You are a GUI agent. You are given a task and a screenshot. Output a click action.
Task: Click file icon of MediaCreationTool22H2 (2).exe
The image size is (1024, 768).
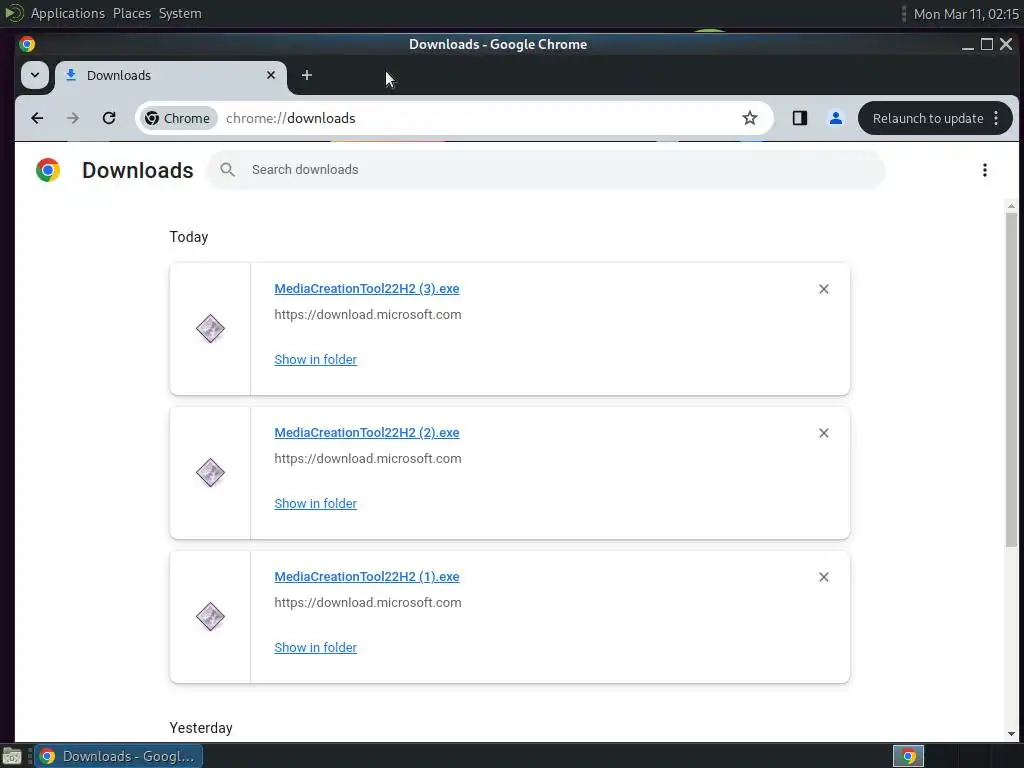point(210,472)
